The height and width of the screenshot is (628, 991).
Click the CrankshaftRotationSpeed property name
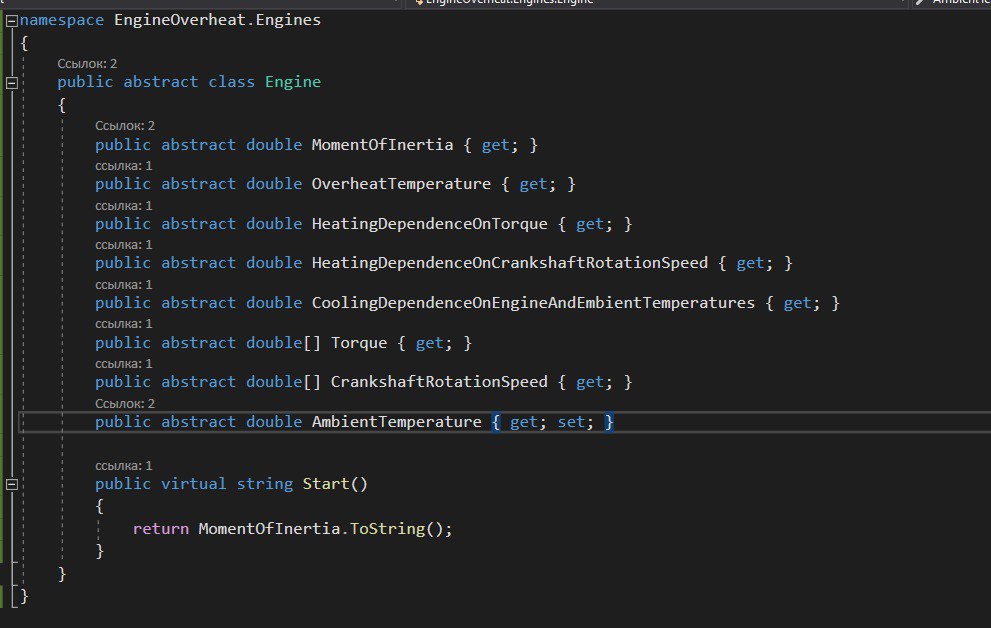pos(439,382)
